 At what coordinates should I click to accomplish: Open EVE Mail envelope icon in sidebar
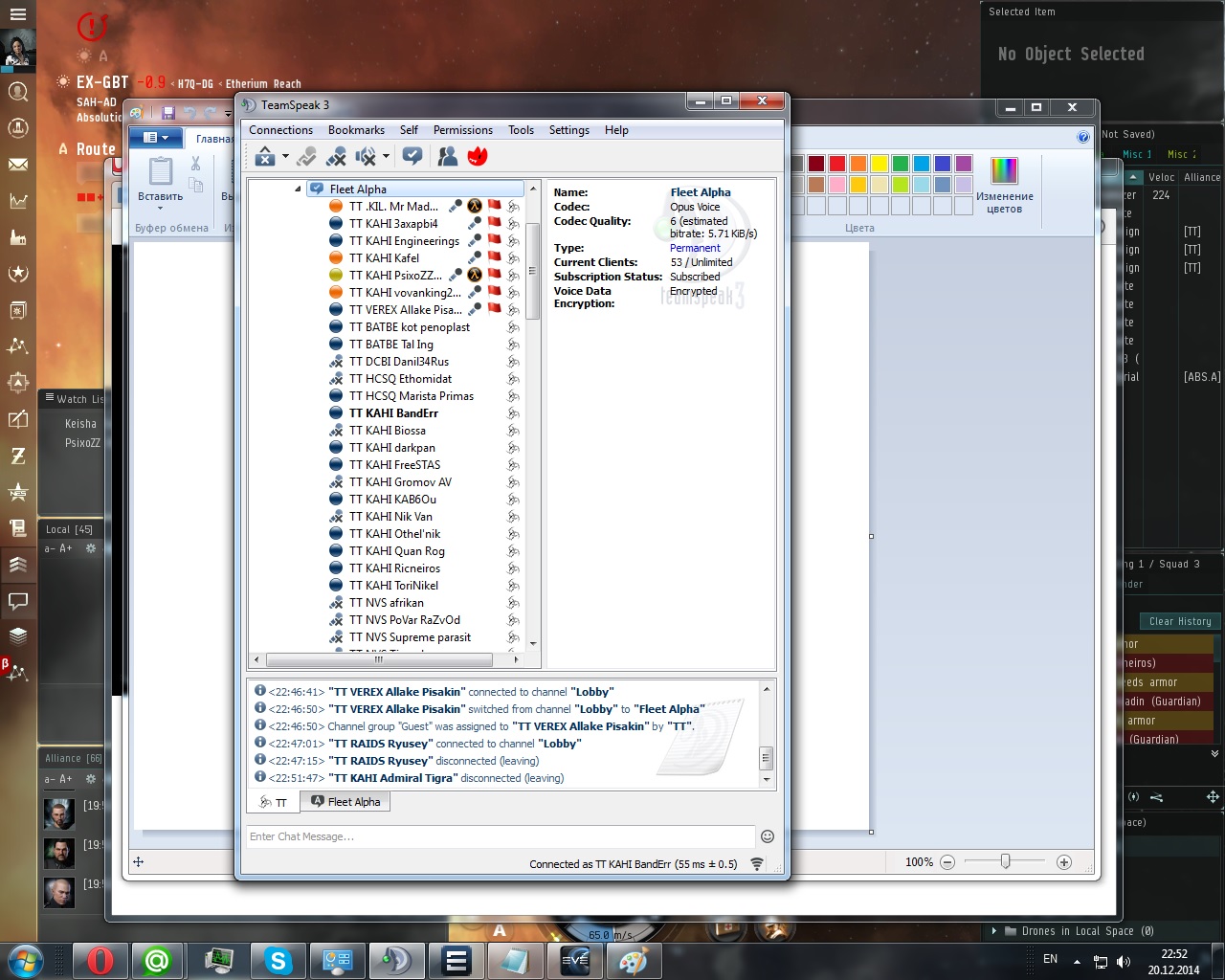(17, 165)
